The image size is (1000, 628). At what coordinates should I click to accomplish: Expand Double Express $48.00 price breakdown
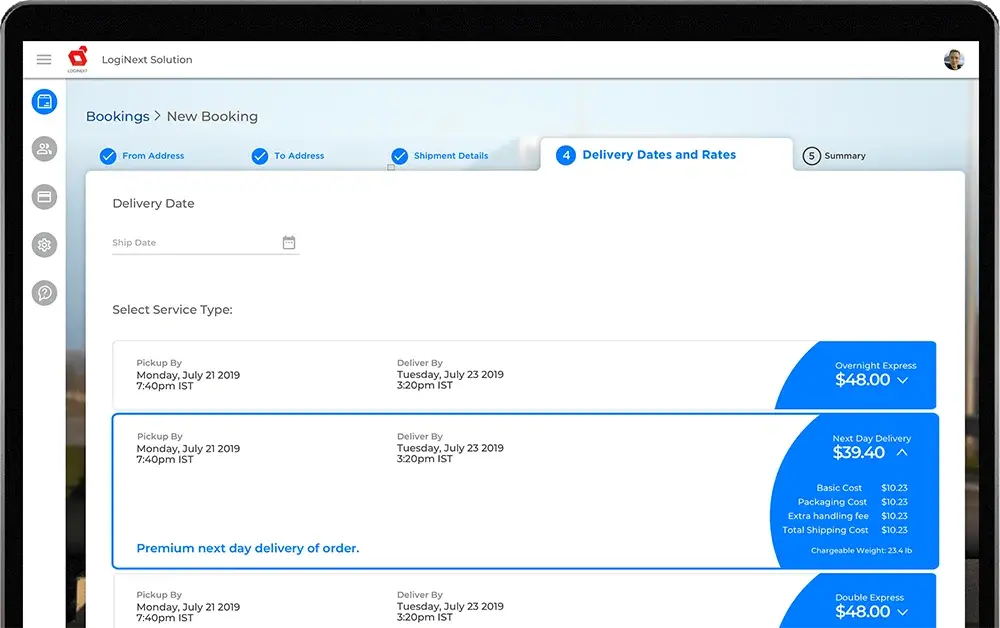point(902,612)
